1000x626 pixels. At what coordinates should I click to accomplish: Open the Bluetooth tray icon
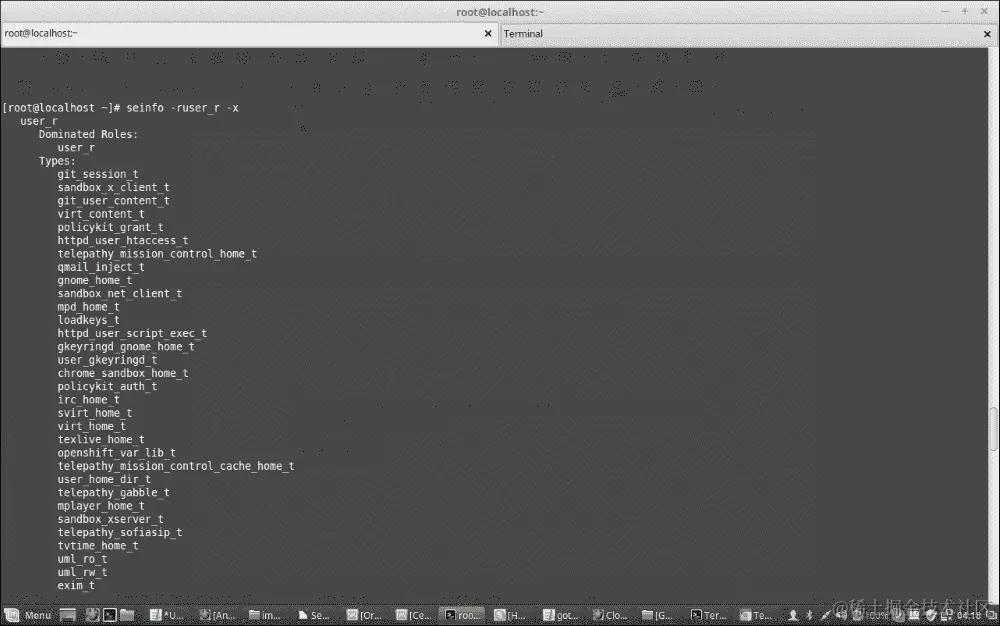[x=809, y=615]
